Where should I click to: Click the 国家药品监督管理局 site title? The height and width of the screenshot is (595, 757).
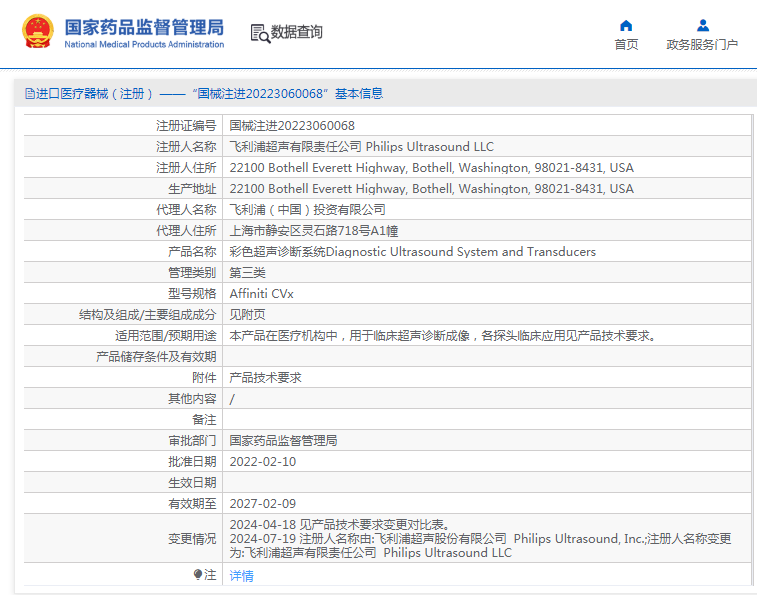pyautogui.click(x=144, y=27)
